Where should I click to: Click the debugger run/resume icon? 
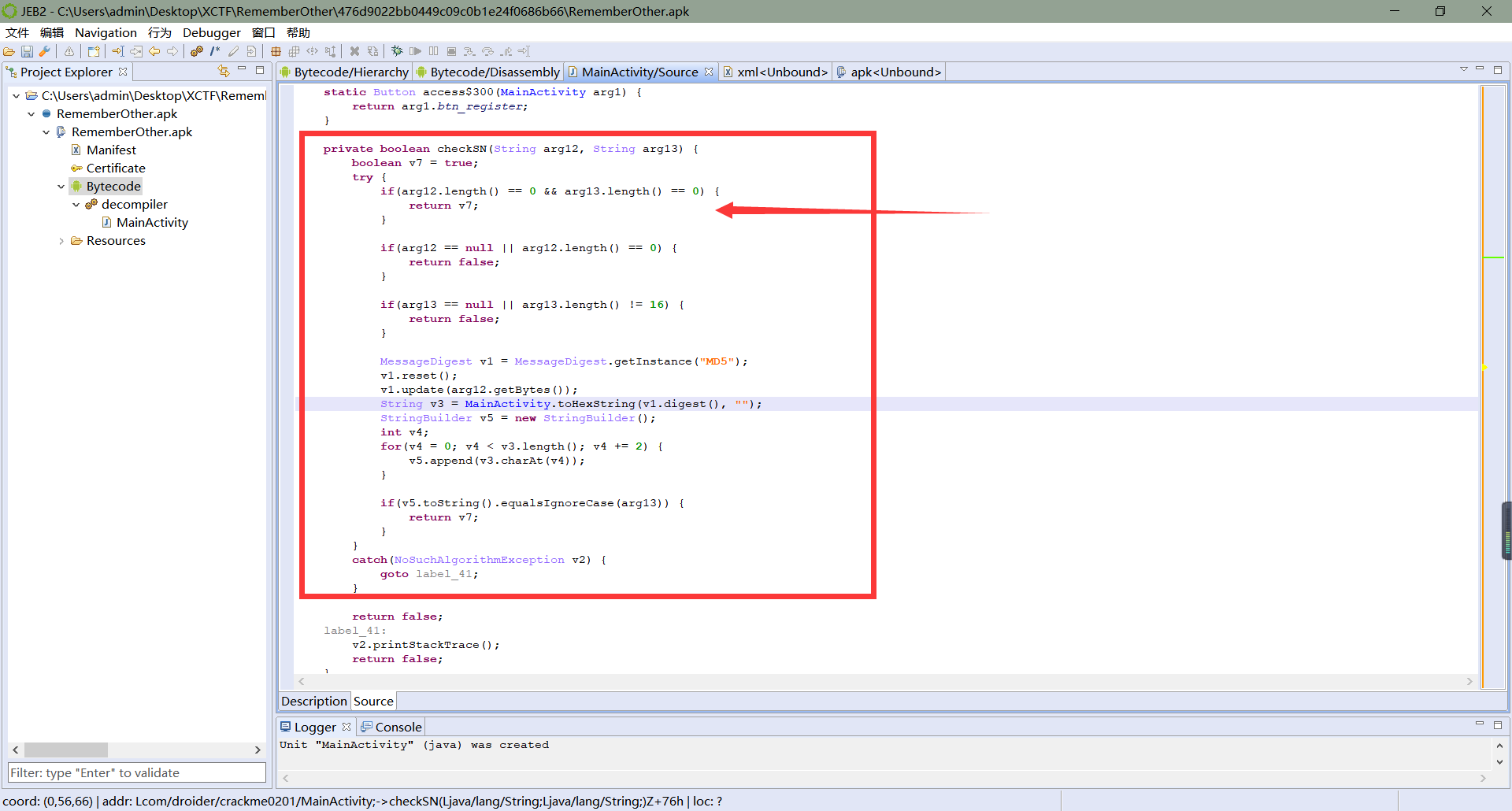point(415,51)
